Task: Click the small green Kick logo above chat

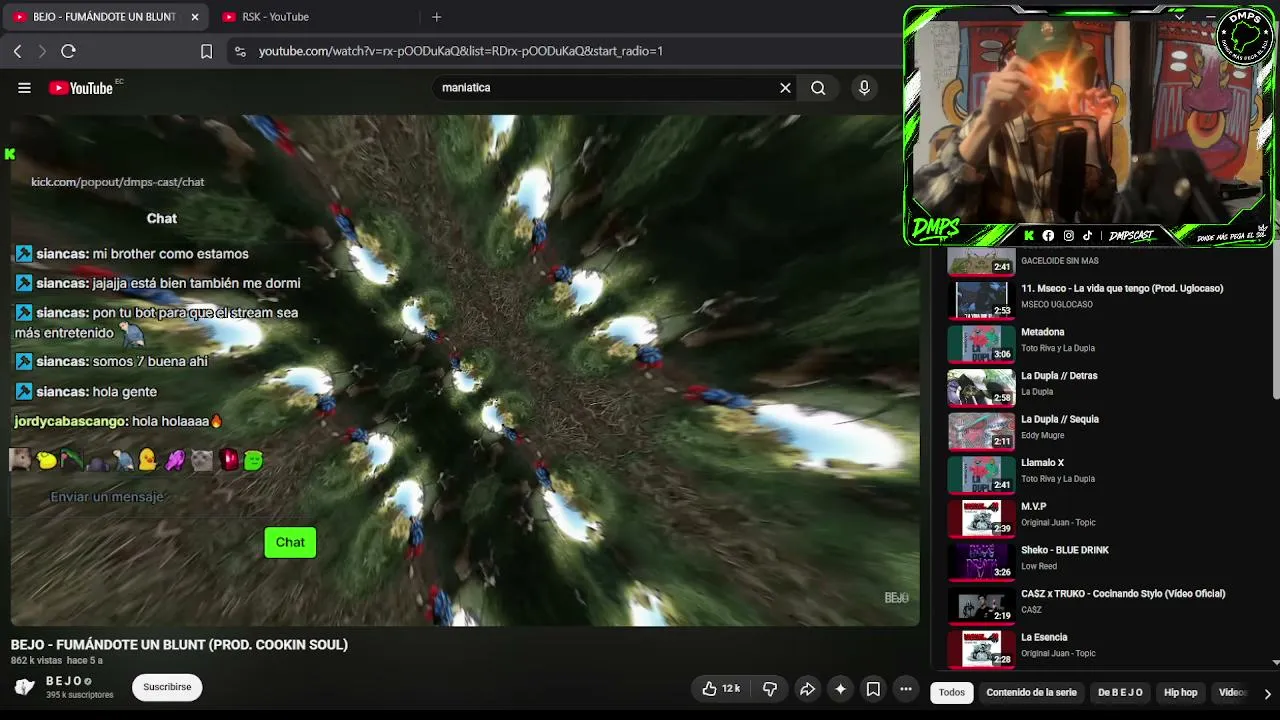Action: (10, 154)
